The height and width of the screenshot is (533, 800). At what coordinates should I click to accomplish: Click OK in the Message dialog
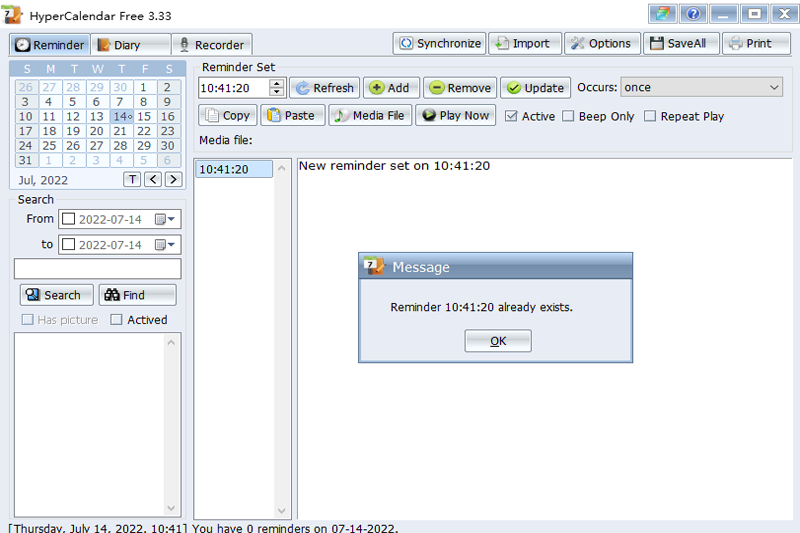[x=498, y=341]
